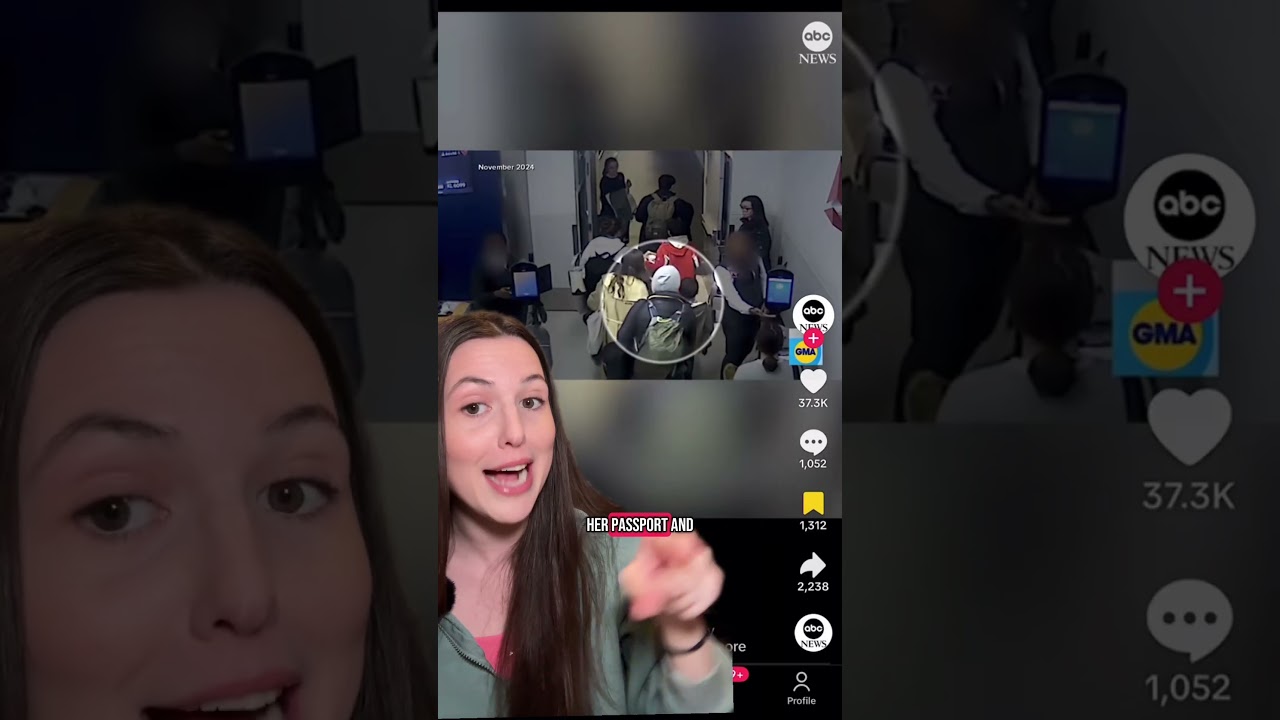The image size is (1280, 720).
Task: Click the 37.3K likes count
Action: pos(813,403)
